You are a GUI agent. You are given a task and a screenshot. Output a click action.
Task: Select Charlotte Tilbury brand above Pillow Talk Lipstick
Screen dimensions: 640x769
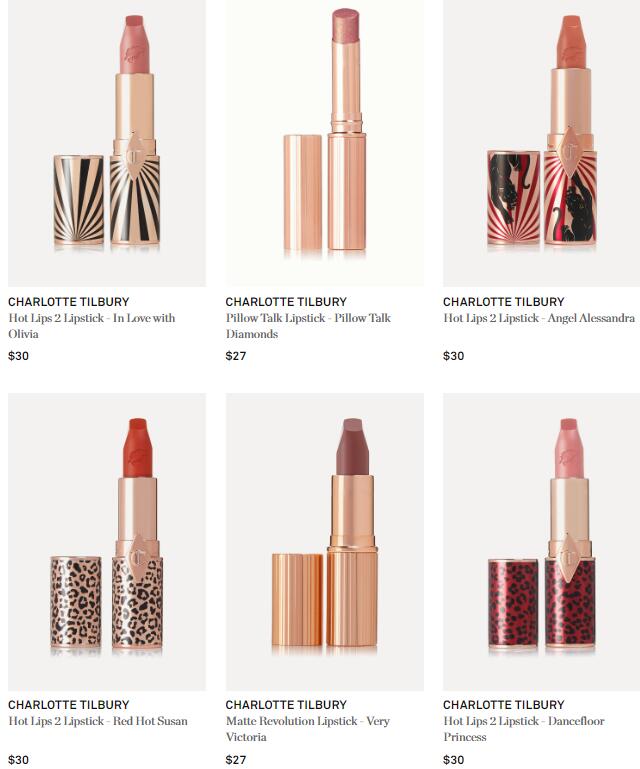point(286,302)
